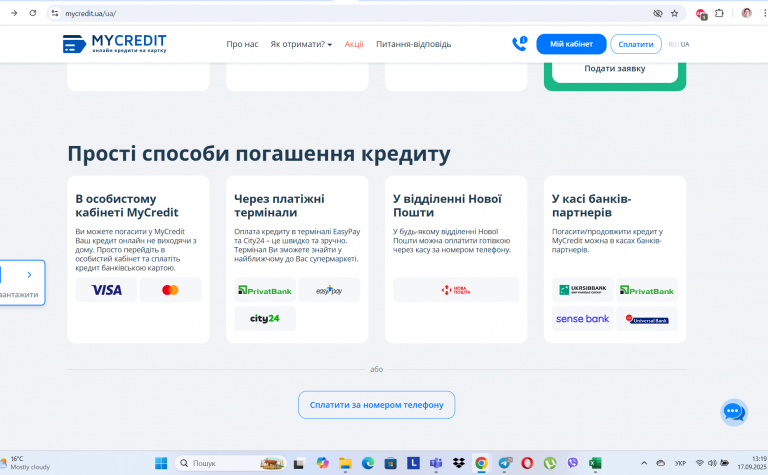Open the 'Про нас' menu item
The image size is (768, 475).
(x=242, y=44)
